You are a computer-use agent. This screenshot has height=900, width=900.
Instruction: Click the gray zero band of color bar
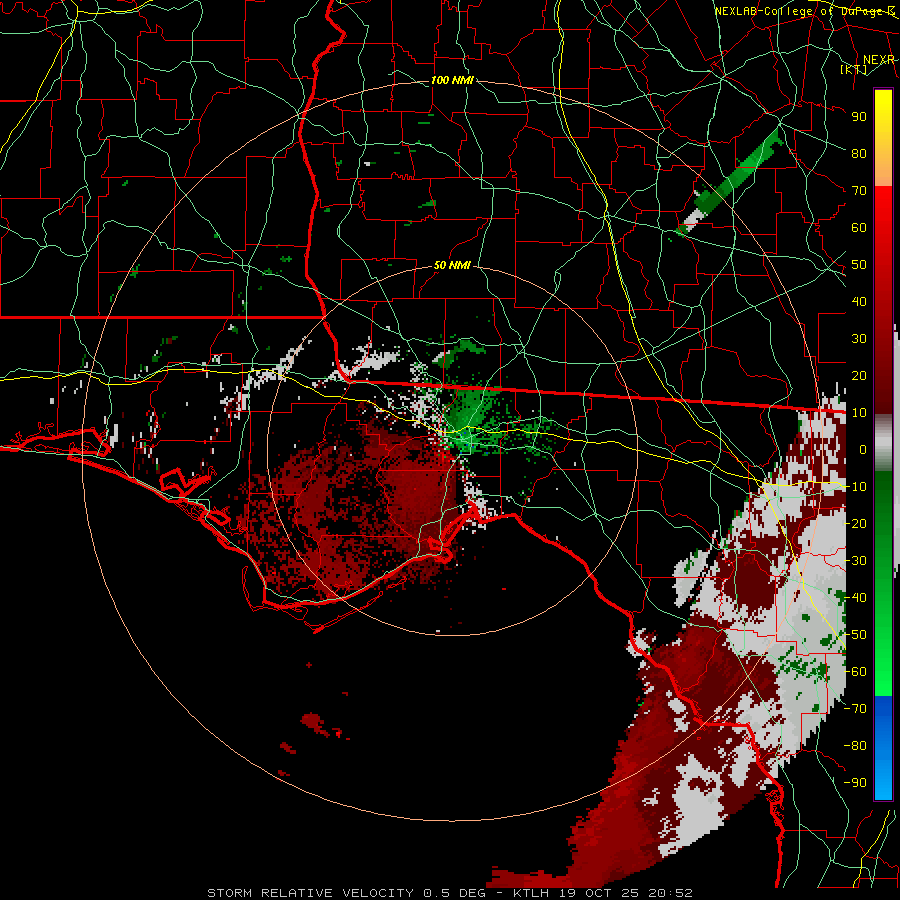pyautogui.click(x=883, y=443)
